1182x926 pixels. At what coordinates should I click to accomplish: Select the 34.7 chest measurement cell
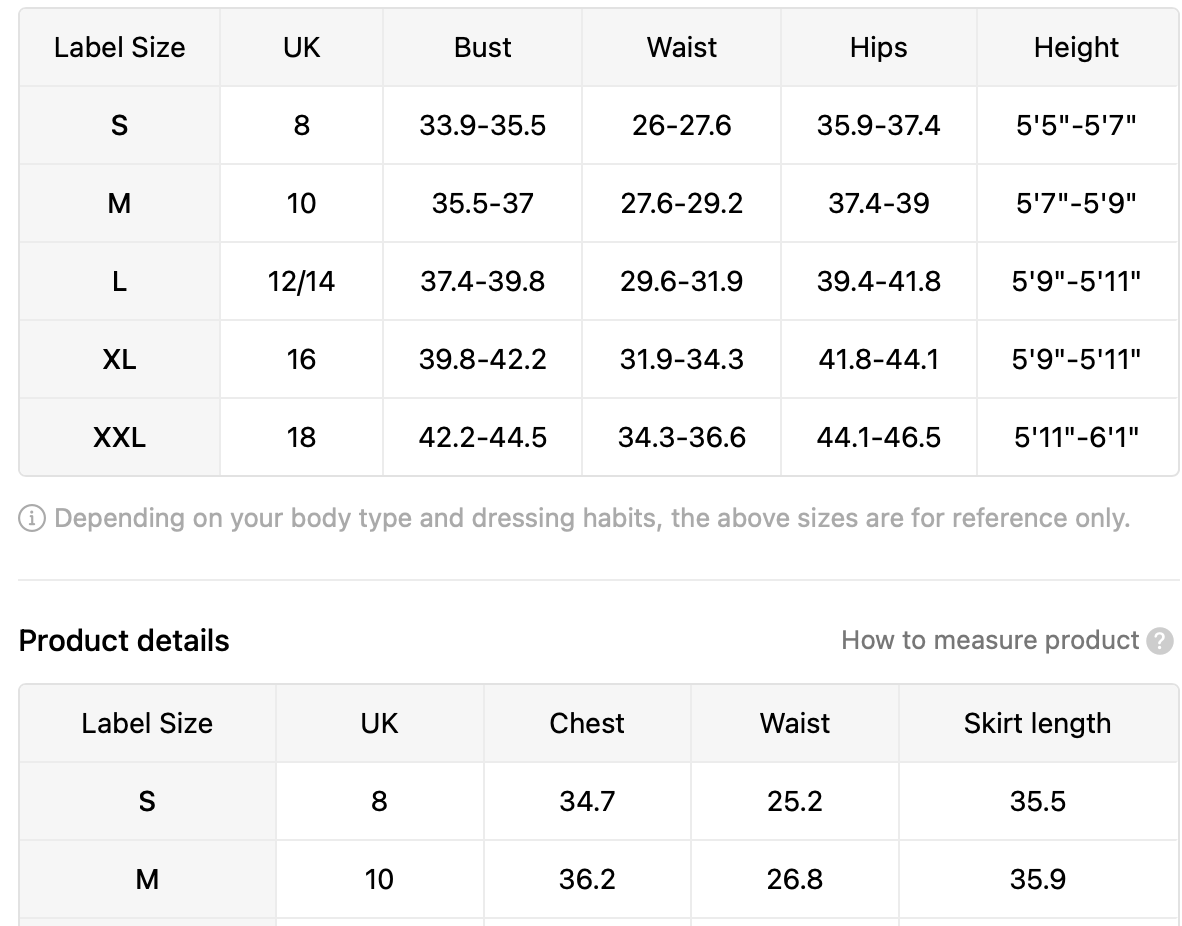pos(586,801)
